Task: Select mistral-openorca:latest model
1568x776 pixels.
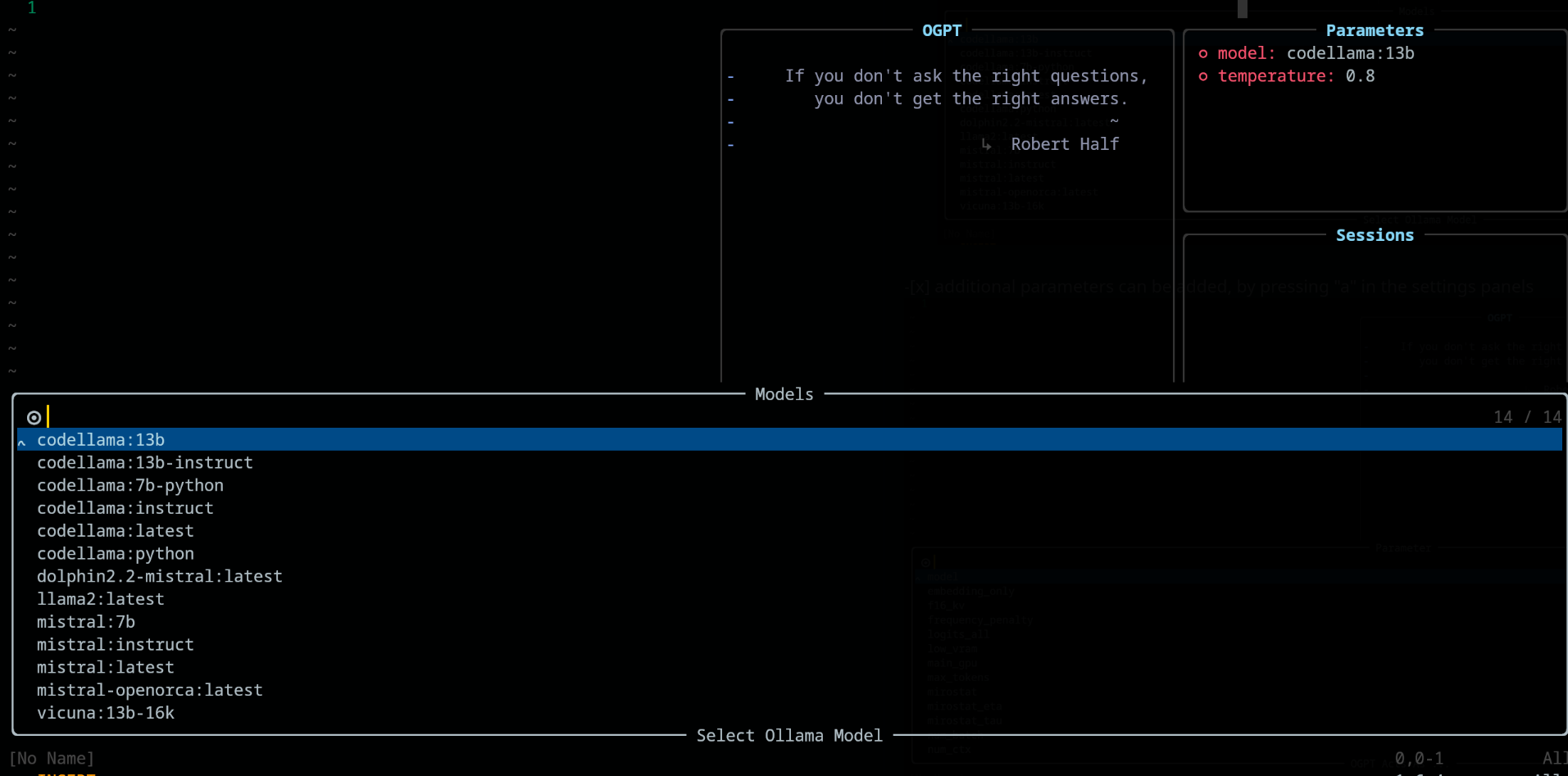Action: (x=150, y=691)
